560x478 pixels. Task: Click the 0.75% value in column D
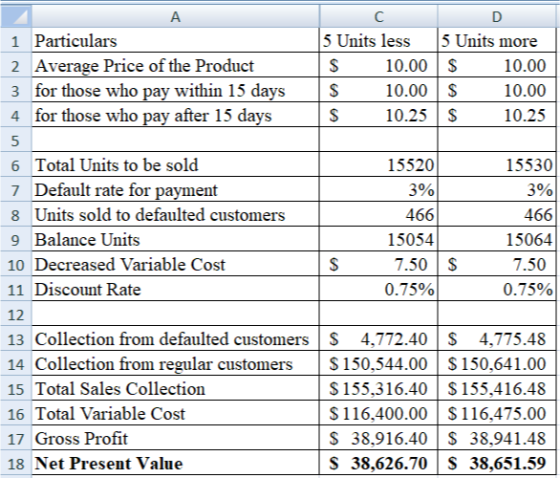(x=497, y=289)
